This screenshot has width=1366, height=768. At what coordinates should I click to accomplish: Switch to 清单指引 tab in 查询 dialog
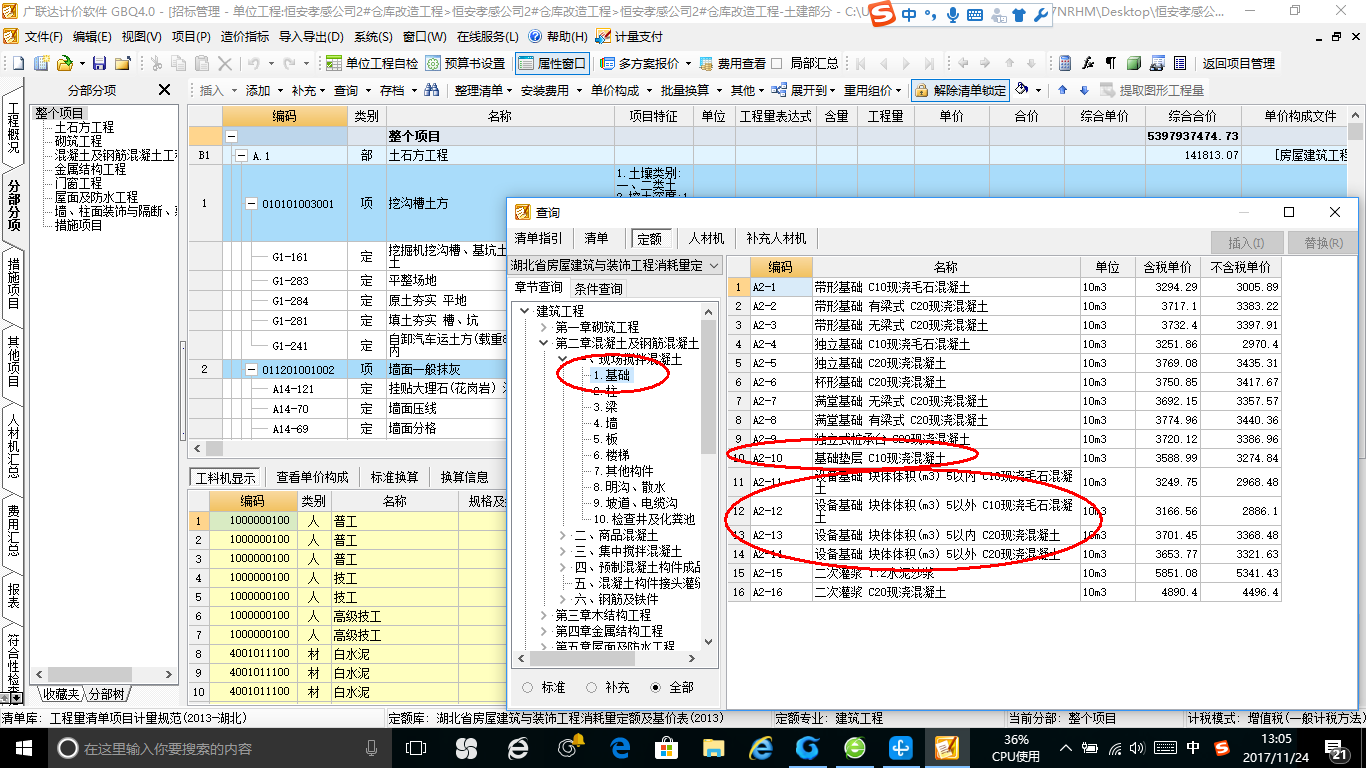click(x=538, y=239)
